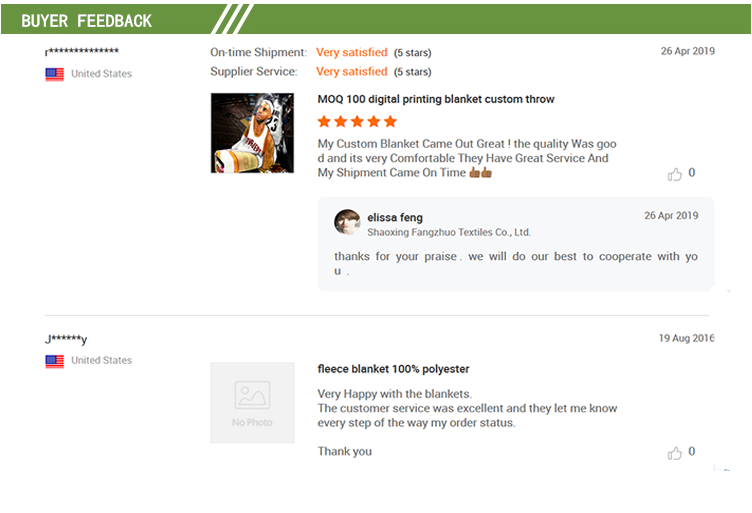This screenshot has width=752, height=513.
Task: Click the No Photo placeholder image
Action: pos(252,403)
